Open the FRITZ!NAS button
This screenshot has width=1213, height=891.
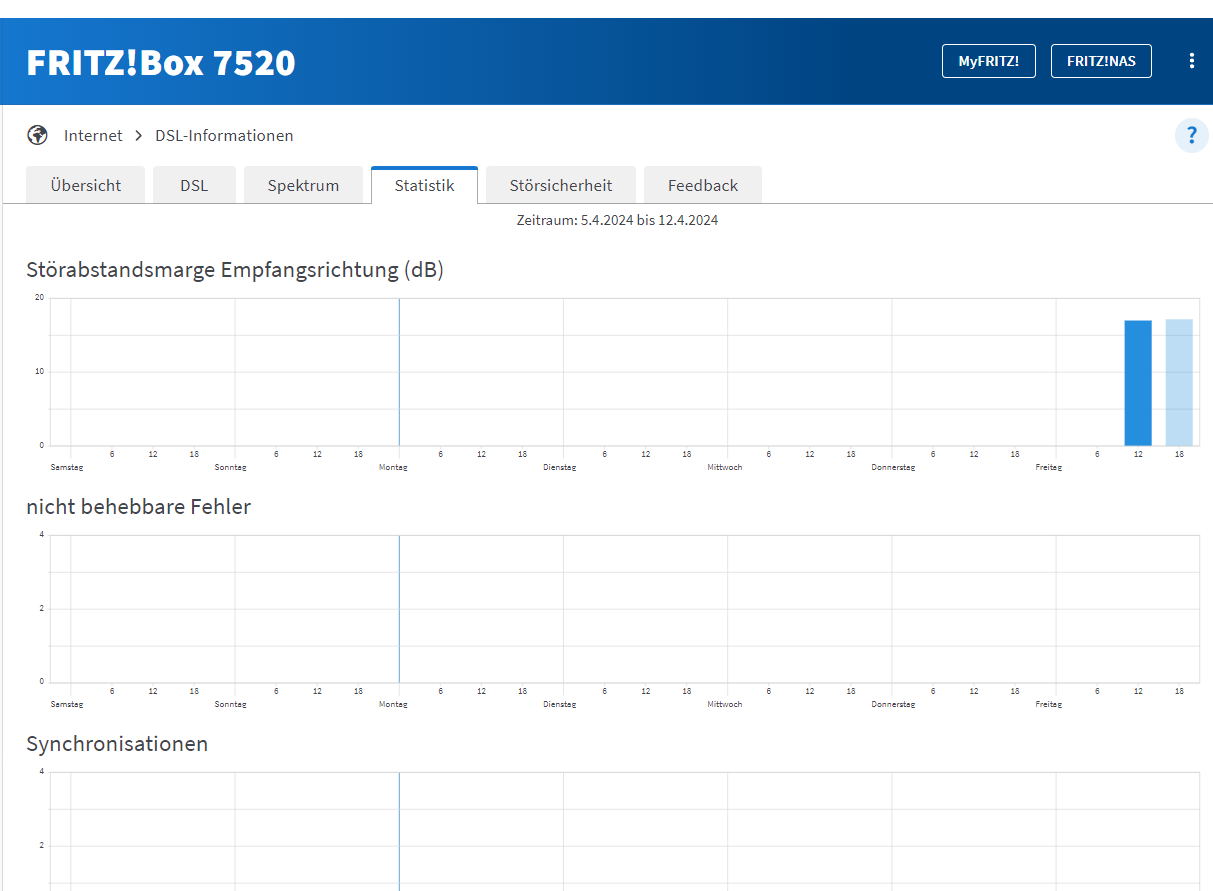point(1101,61)
